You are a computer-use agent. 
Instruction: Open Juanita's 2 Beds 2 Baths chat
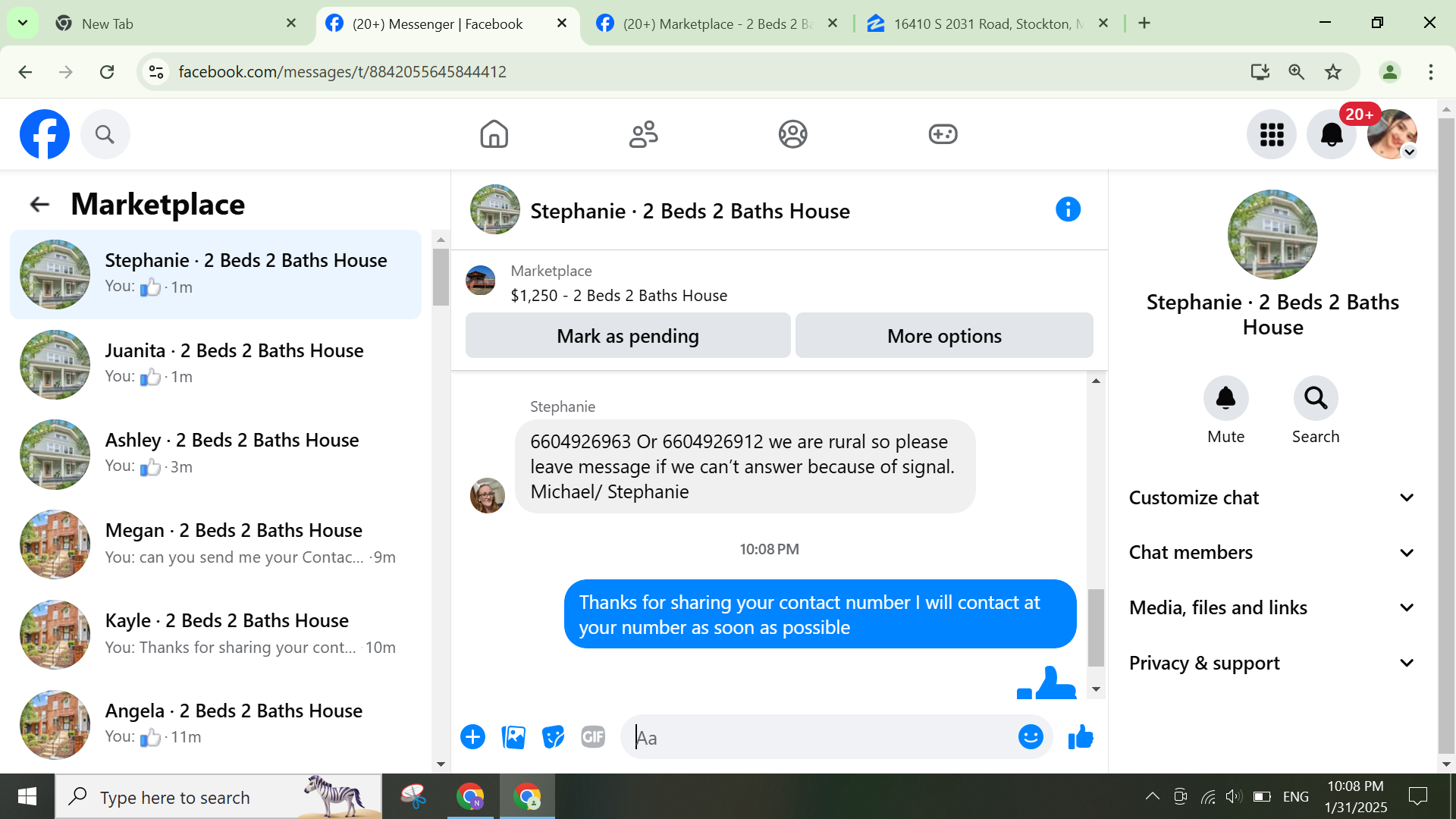(x=215, y=364)
